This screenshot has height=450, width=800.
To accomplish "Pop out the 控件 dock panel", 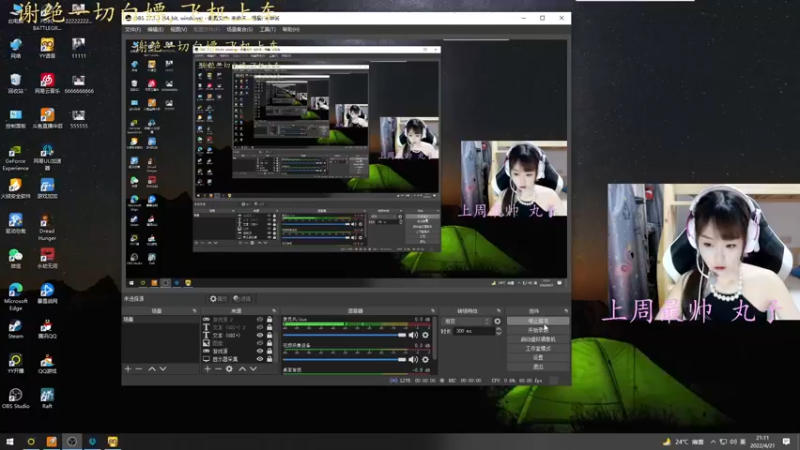I will pos(566,311).
